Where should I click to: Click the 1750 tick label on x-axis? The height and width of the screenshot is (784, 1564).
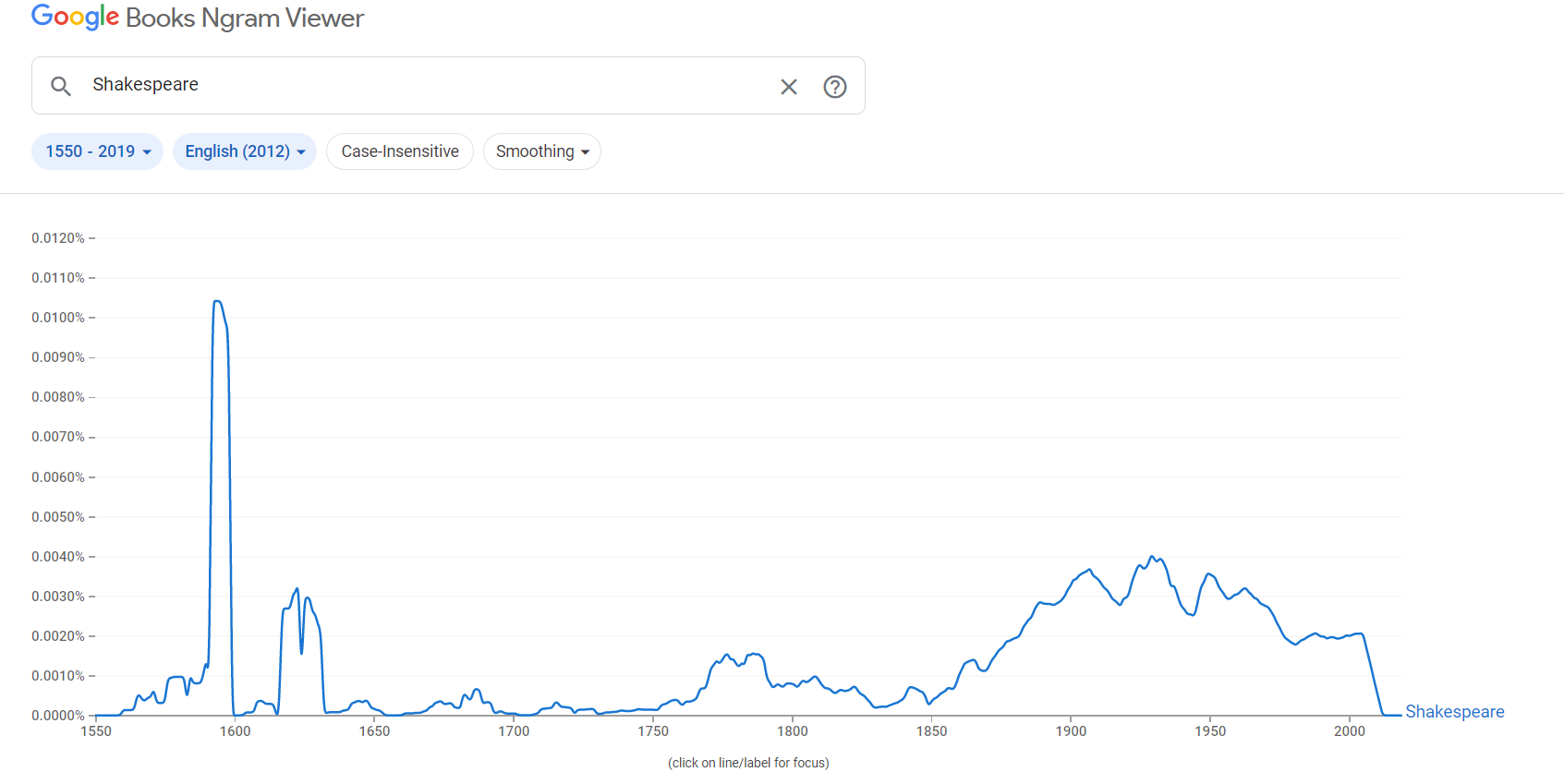pos(653,731)
